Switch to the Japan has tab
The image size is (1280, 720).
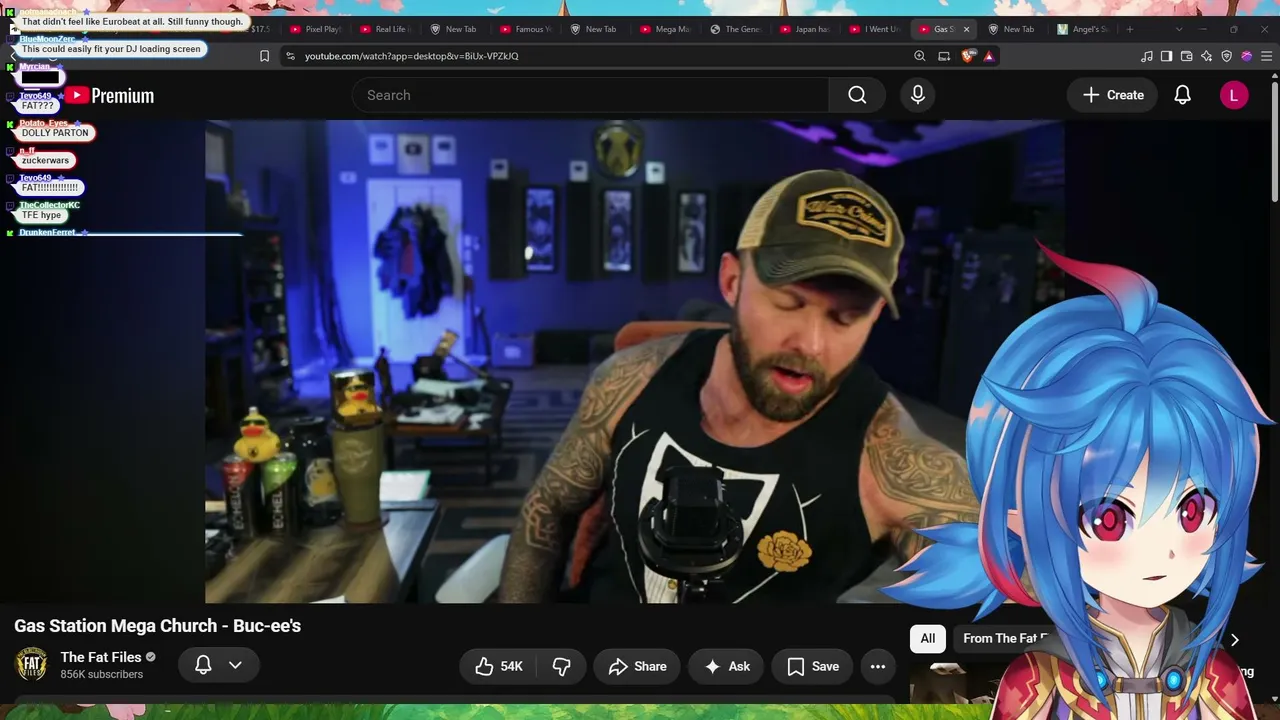click(x=805, y=29)
